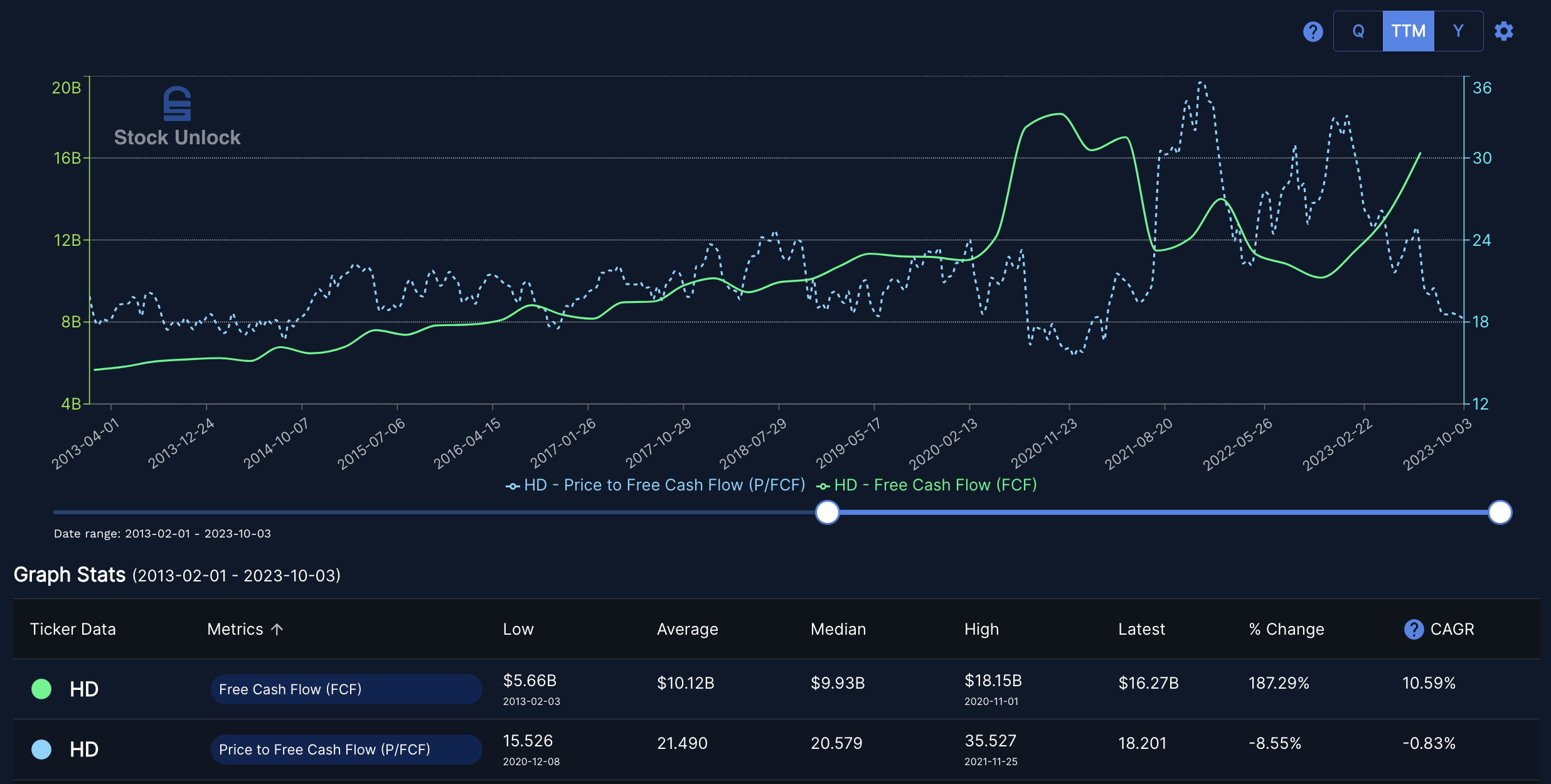
Task: Click the 2013-04-01 x-axis label
Action: point(85,444)
